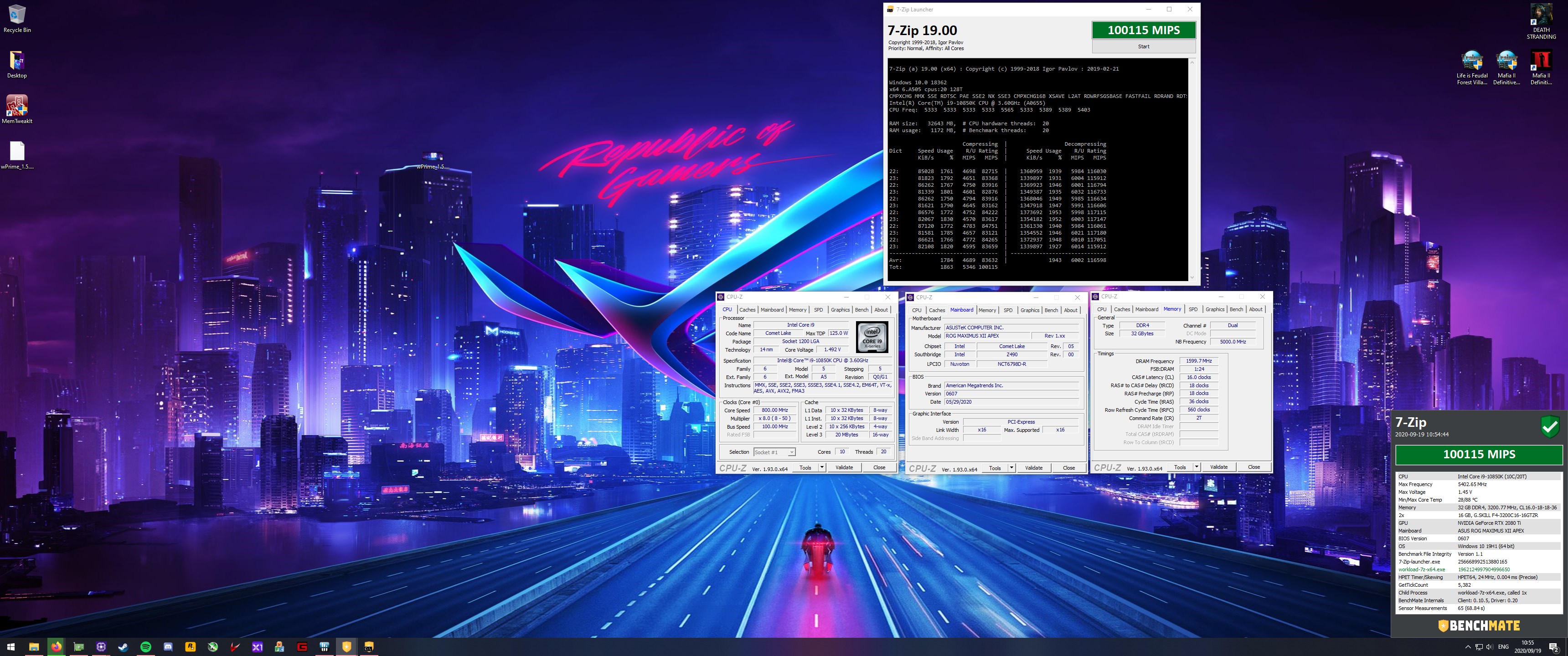Launch Rockstar Games Launcher from taskbar

pyautogui.click(x=191, y=647)
